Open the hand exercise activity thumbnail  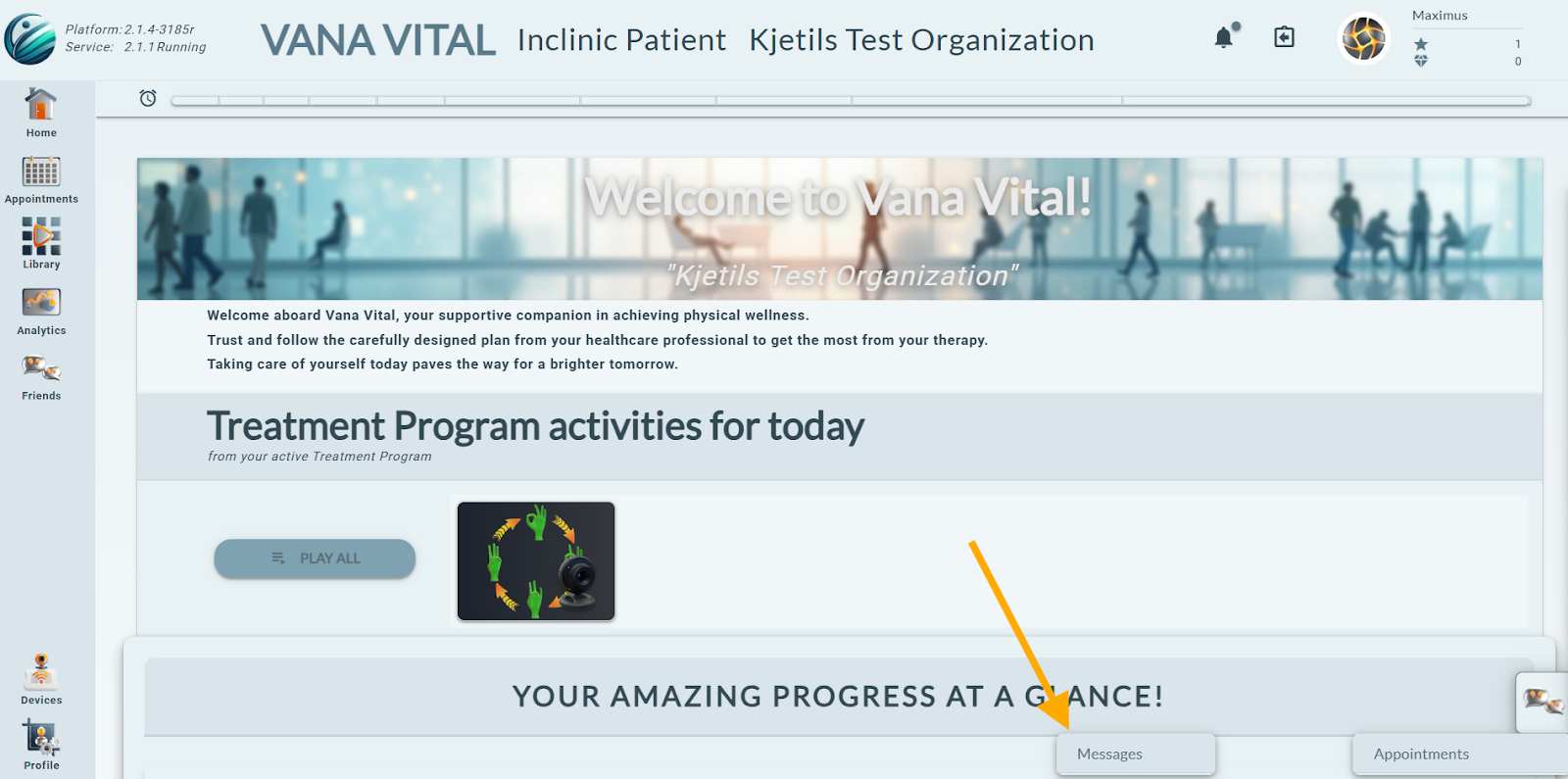point(536,561)
